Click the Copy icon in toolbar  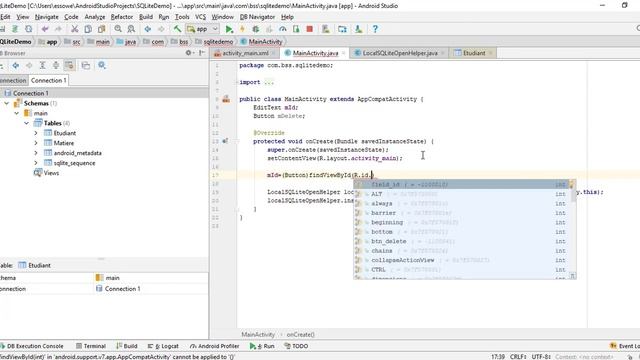coord(88,29)
